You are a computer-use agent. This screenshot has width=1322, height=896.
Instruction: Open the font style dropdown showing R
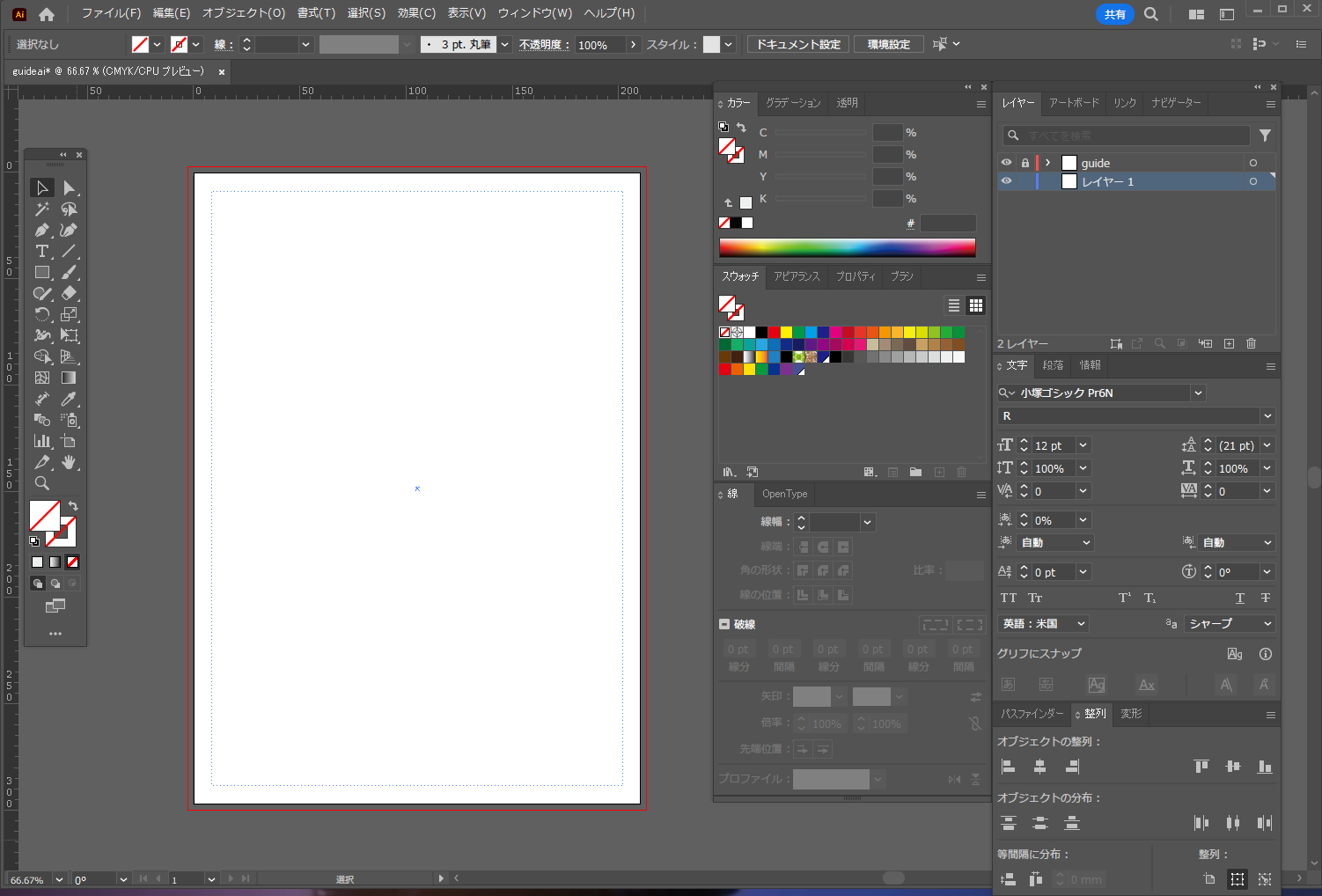[x=1267, y=416]
